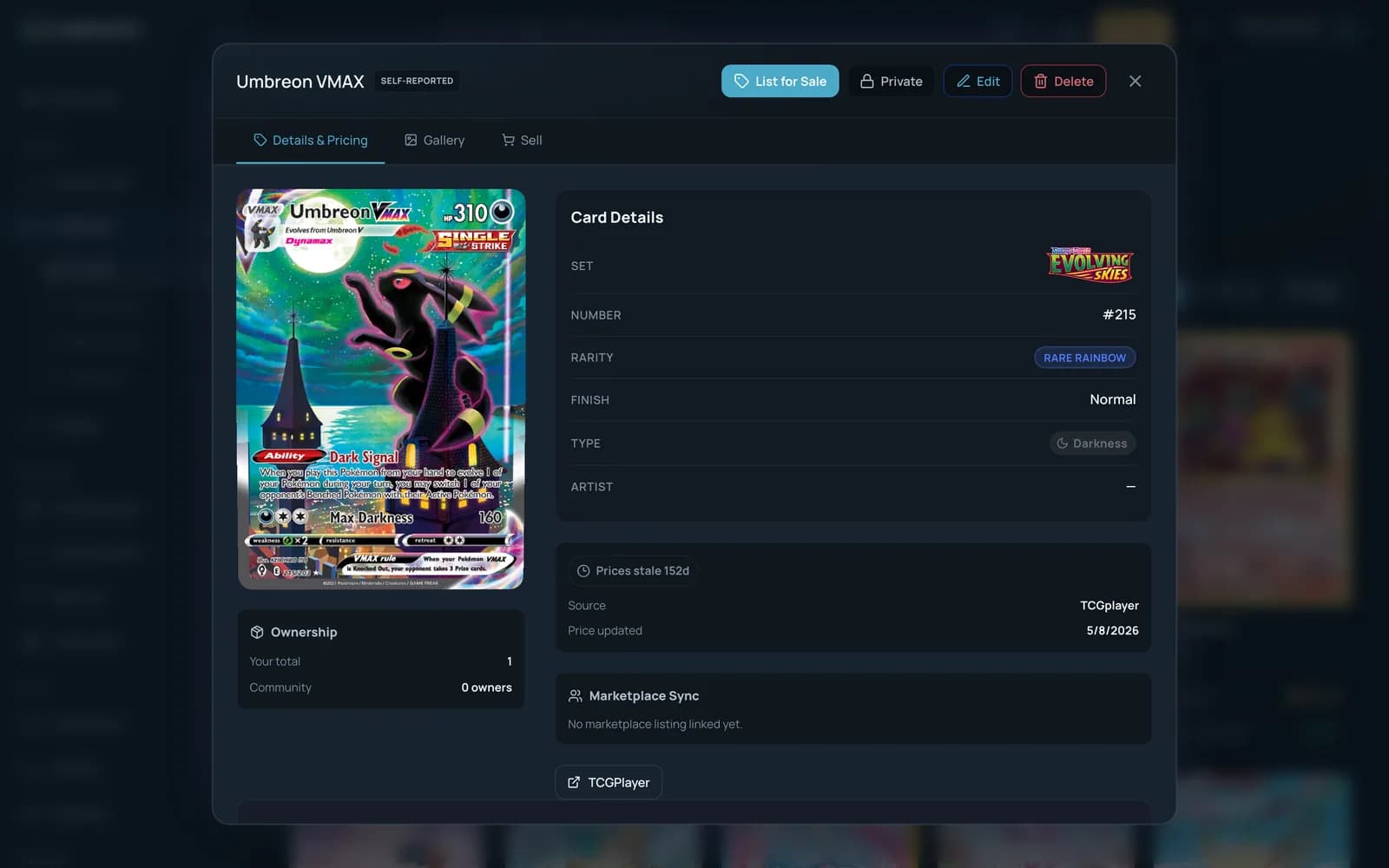This screenshot has width=1389, height=868.
Task: Click the Umbreon VMAX card image
Action: (381, 389)
